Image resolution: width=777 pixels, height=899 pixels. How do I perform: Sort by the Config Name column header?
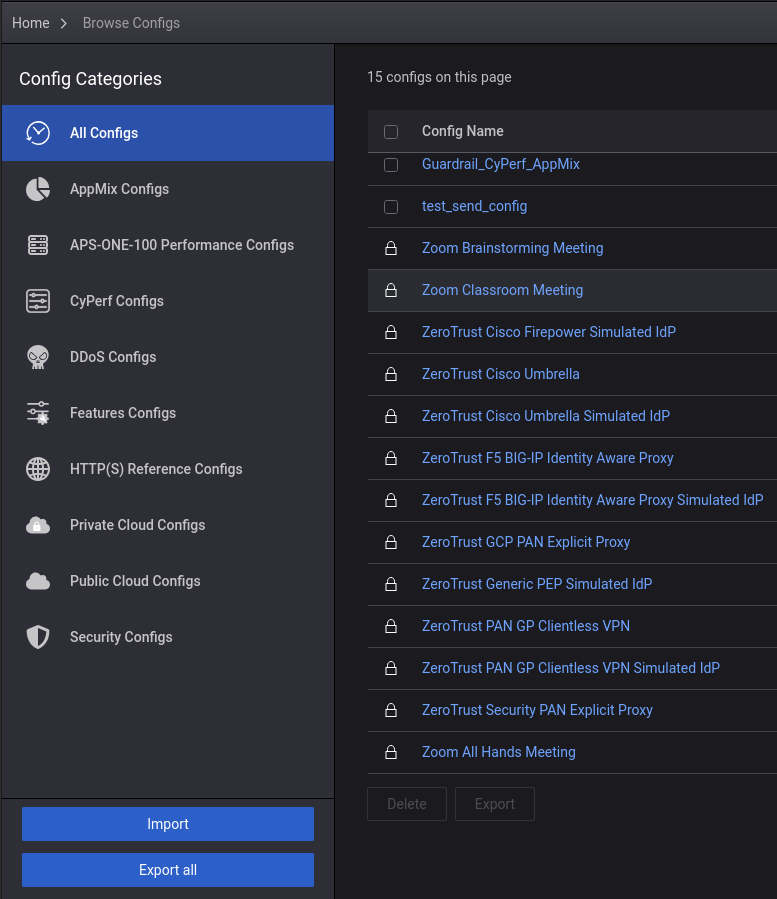click(462, 131)
